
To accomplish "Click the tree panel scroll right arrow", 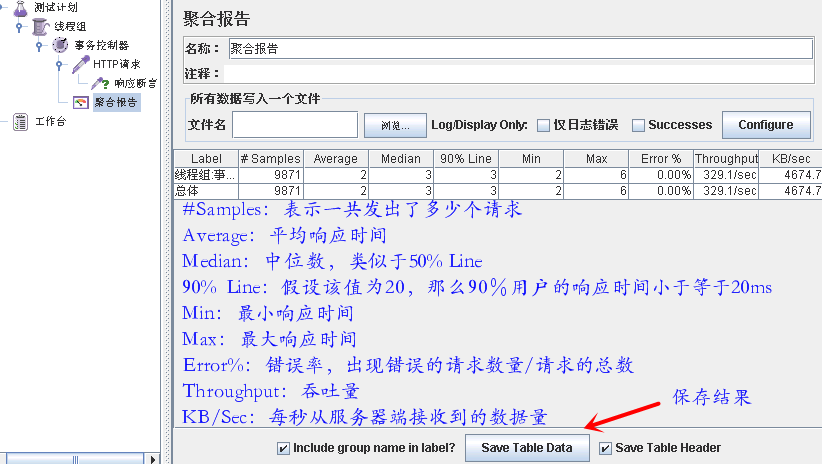I will (153, 459).
